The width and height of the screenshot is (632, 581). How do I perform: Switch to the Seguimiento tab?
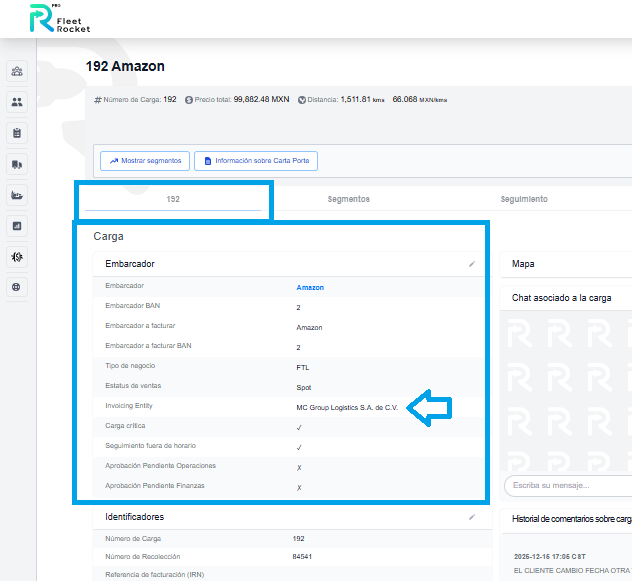point(524,199)
